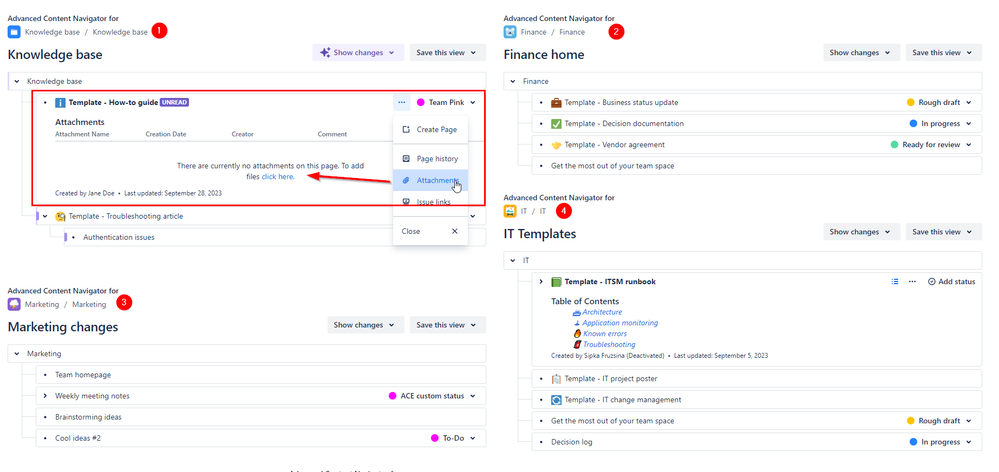The height and width of the screenshot is (472, 999).
Task: Open the Authentication issues page
Action: [x=119, y=238]
